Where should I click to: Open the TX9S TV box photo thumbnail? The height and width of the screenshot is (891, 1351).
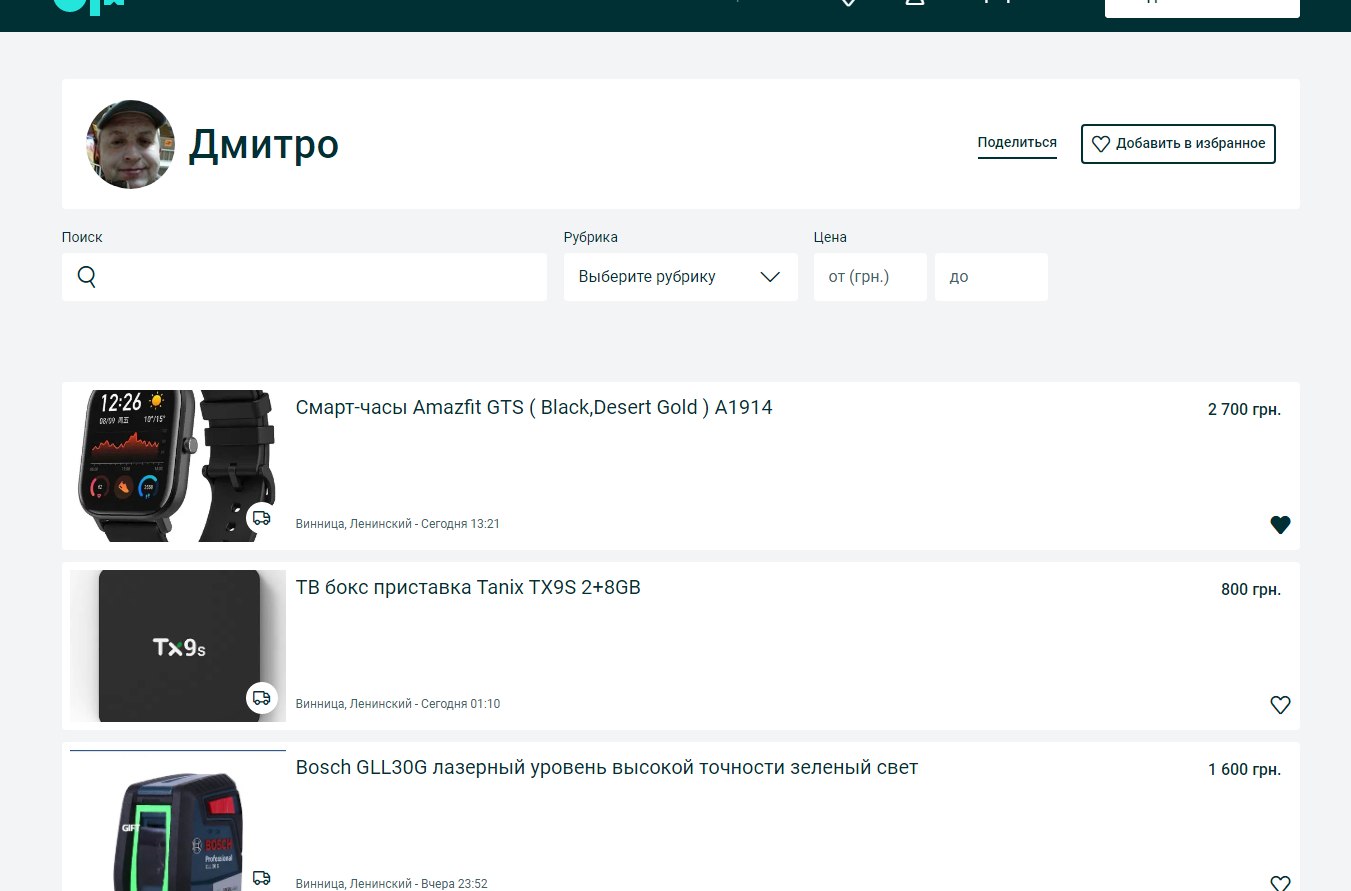[178, 646]
